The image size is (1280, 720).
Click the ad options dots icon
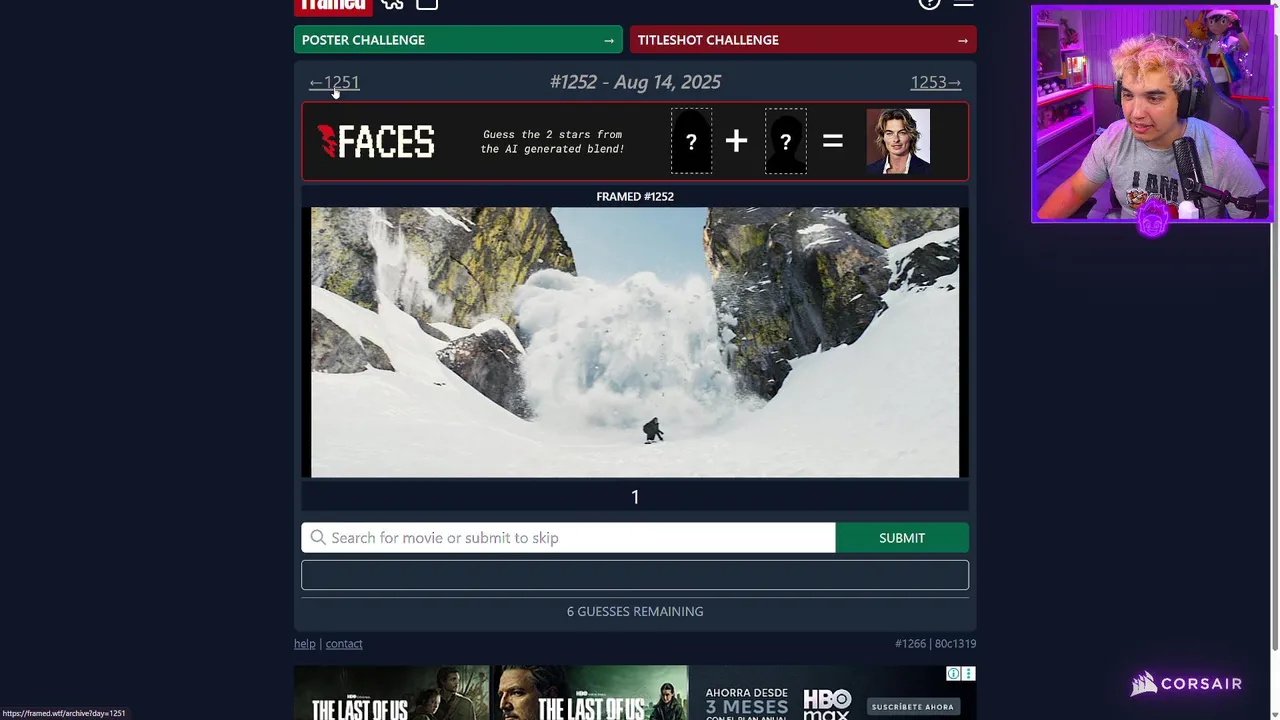point(968,674)
